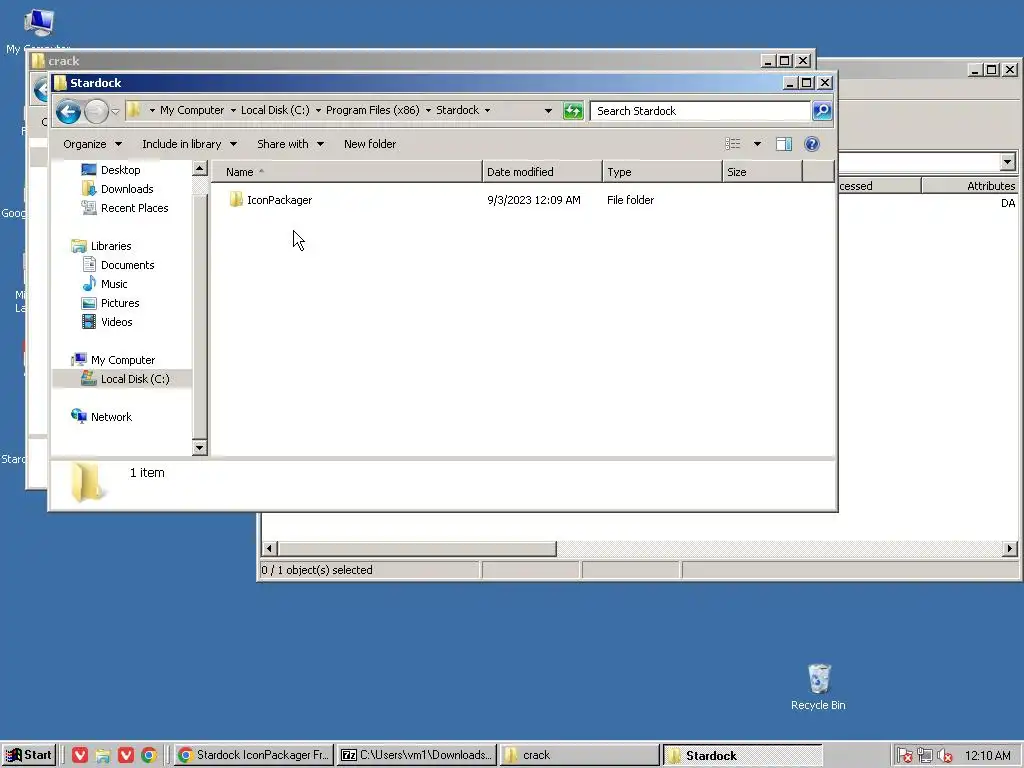Open Explorer from quick launch folder icon

point(103,755)
